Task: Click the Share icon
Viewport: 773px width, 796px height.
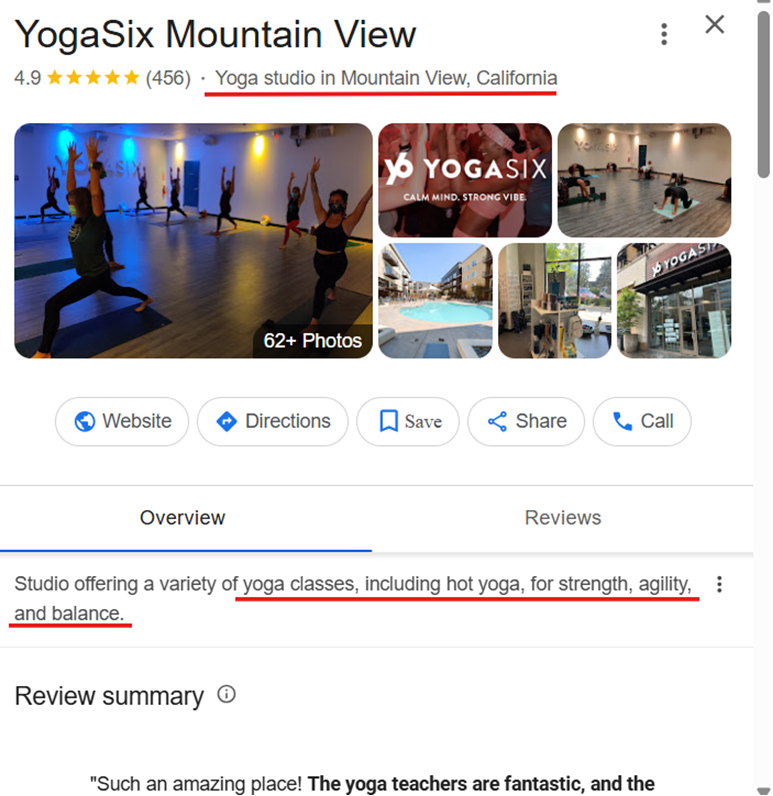Action: point(497,421)
